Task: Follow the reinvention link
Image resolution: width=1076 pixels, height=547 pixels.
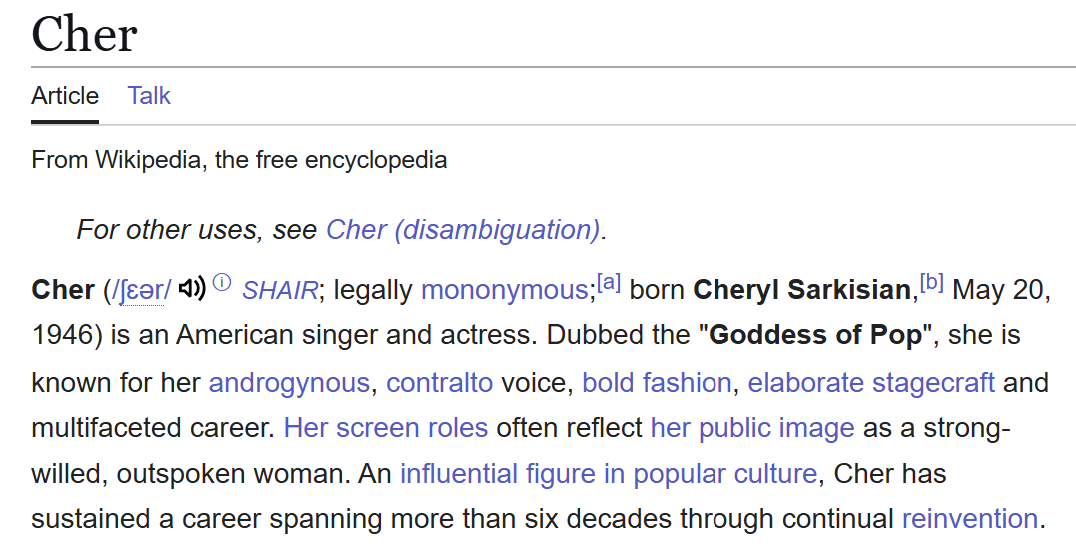Action: [970, 519]
